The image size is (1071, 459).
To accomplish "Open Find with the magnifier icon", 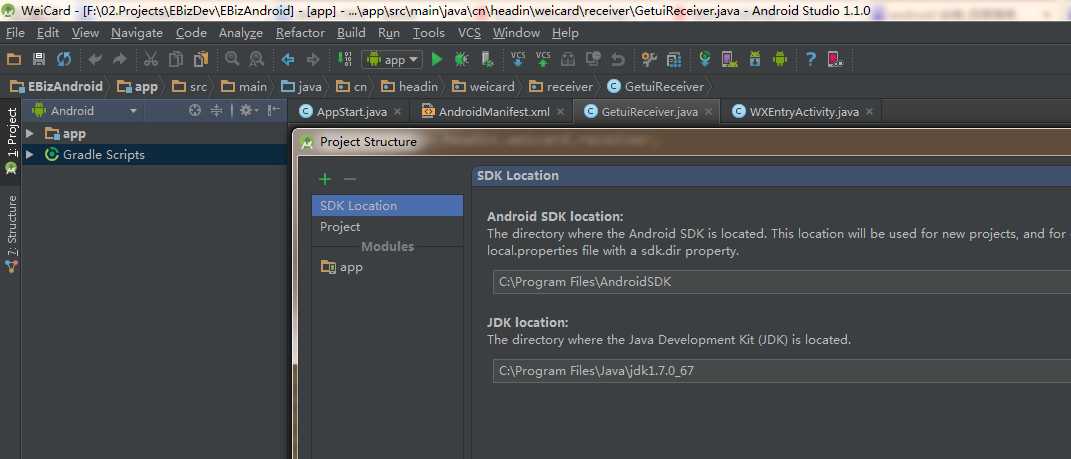I will pyautogui.click(x=232, y=59).
